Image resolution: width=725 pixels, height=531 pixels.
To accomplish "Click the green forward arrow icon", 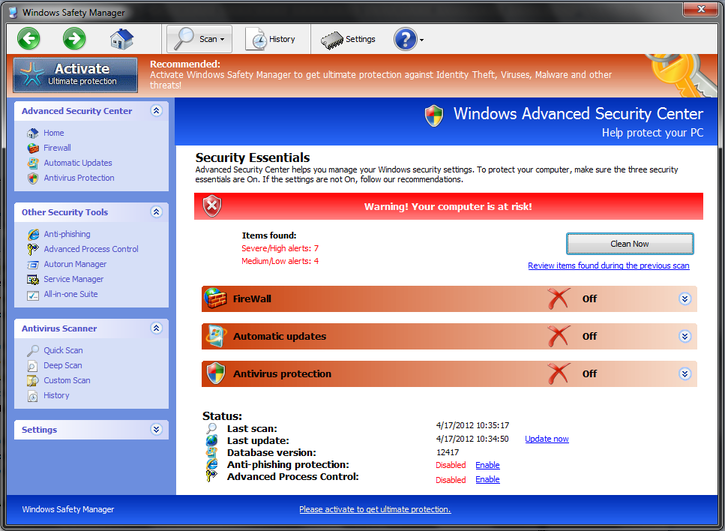I will point(74,38).
